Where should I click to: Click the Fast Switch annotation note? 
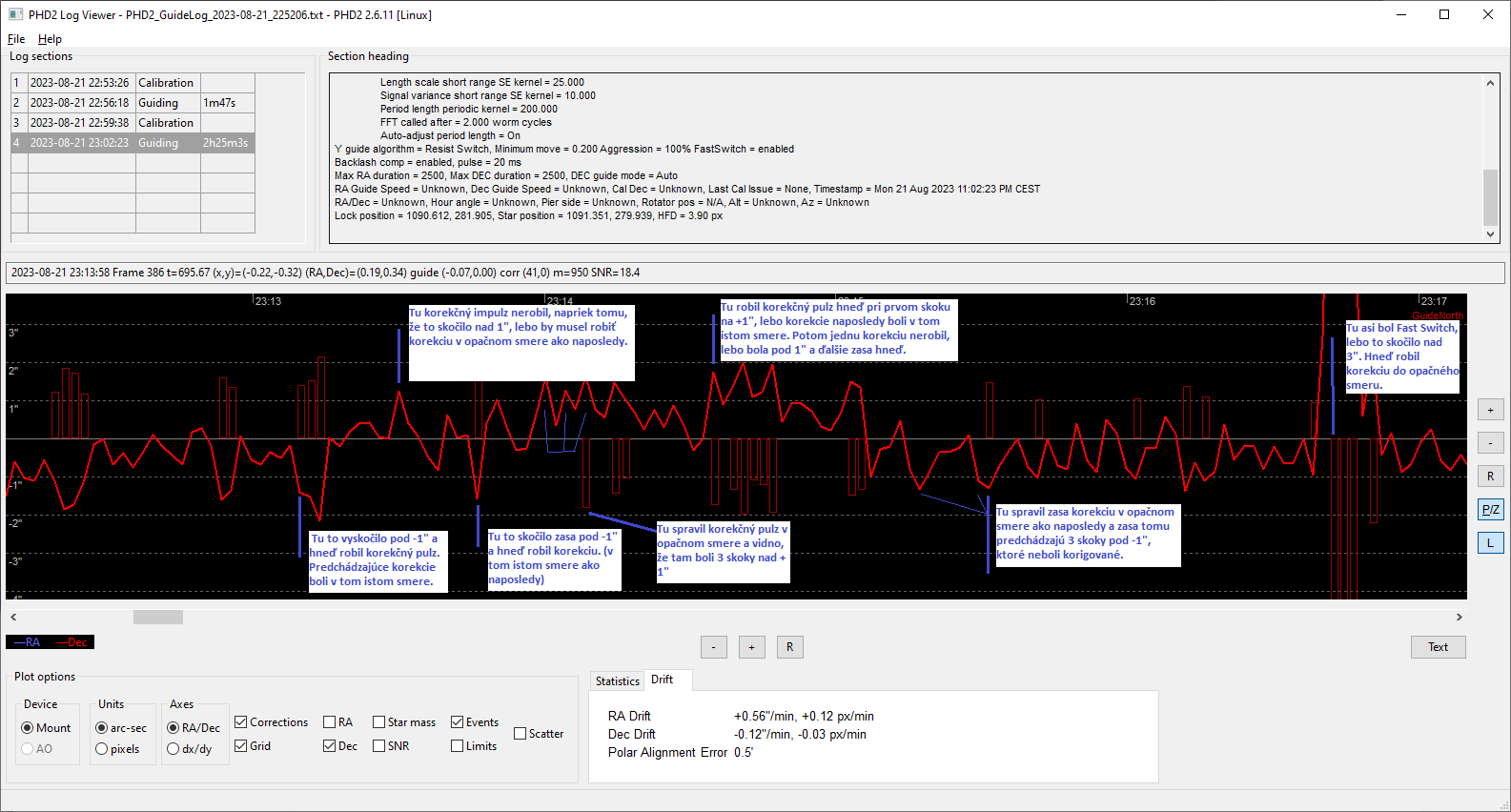tap(1402, 356)
